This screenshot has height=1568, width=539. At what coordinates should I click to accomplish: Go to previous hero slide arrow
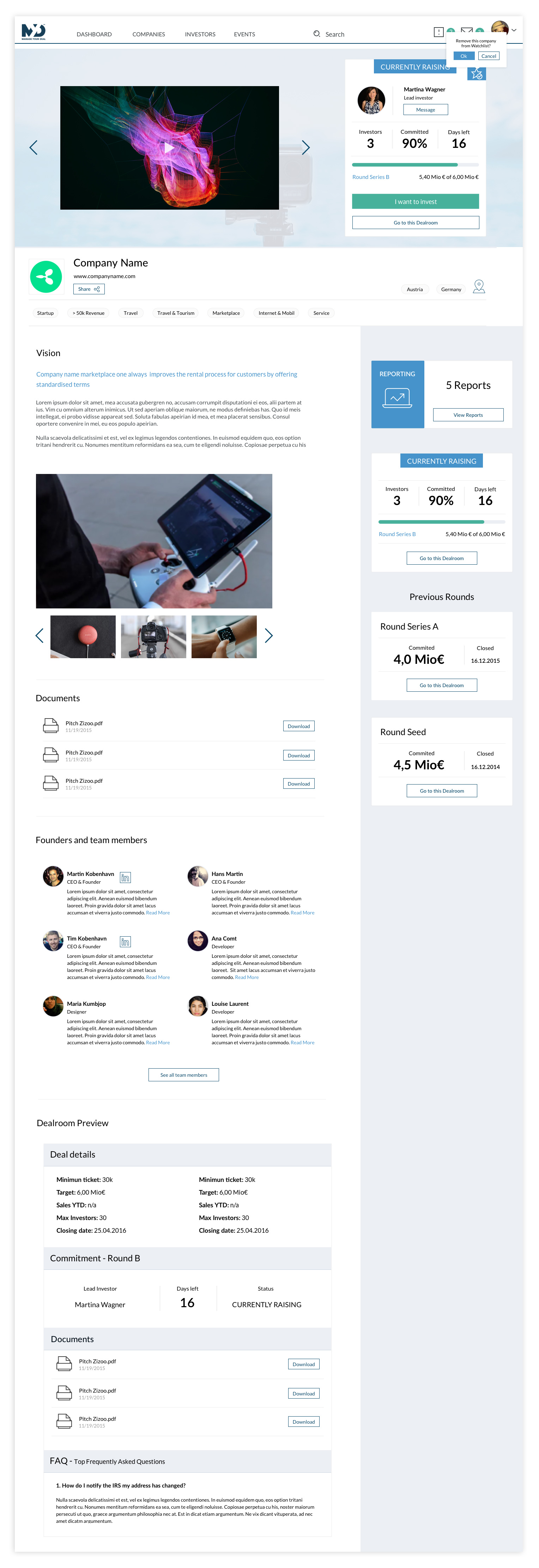34,147
